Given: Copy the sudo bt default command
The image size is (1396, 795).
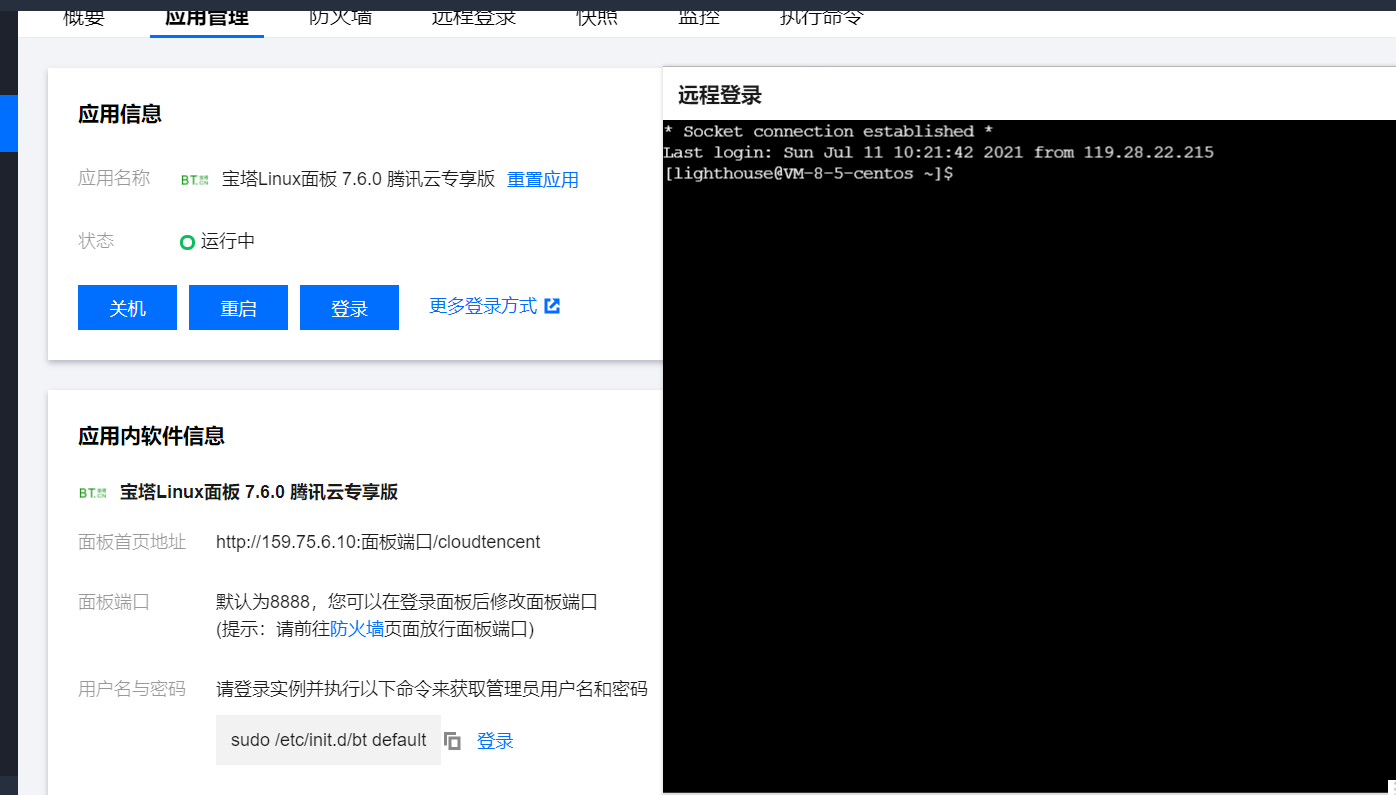Looking at the screenshot, I should [x=453, y=741].
